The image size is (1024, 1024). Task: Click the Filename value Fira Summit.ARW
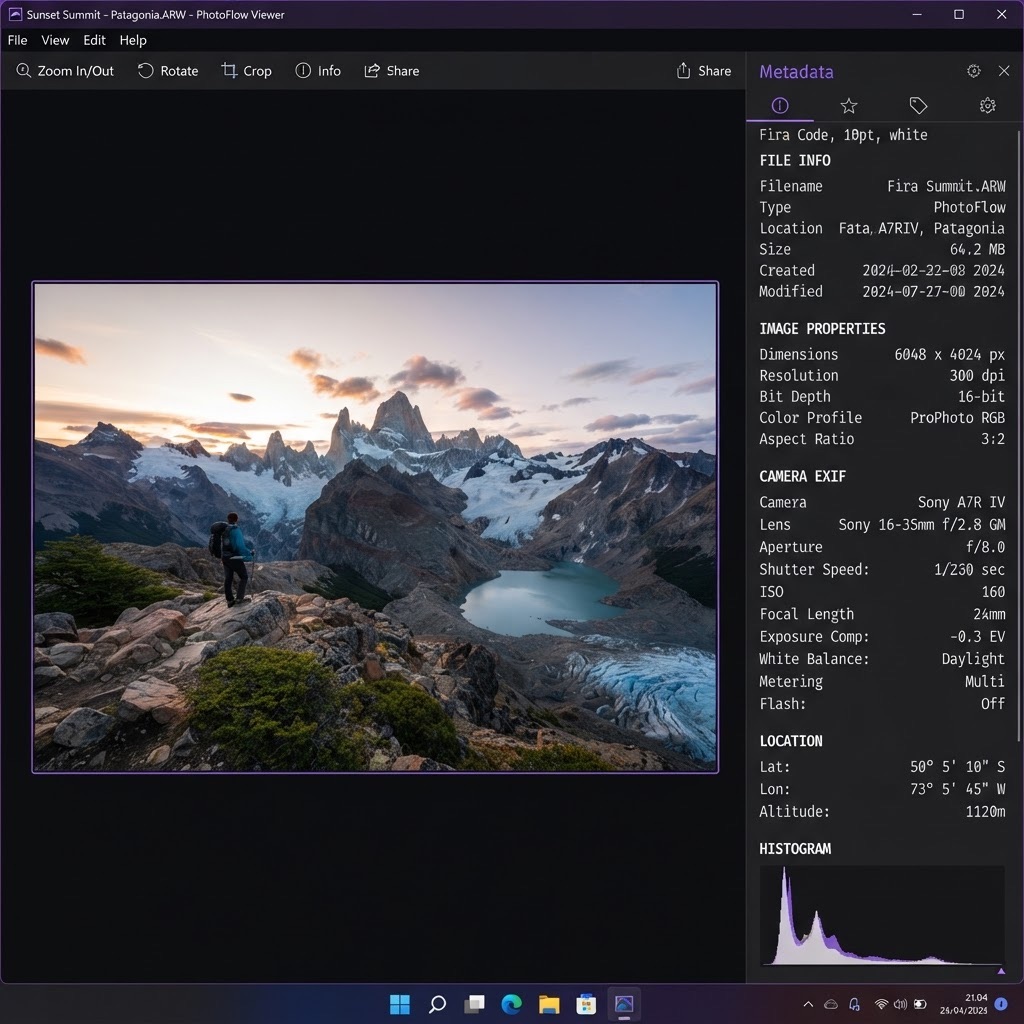click(x=946, y=186)
